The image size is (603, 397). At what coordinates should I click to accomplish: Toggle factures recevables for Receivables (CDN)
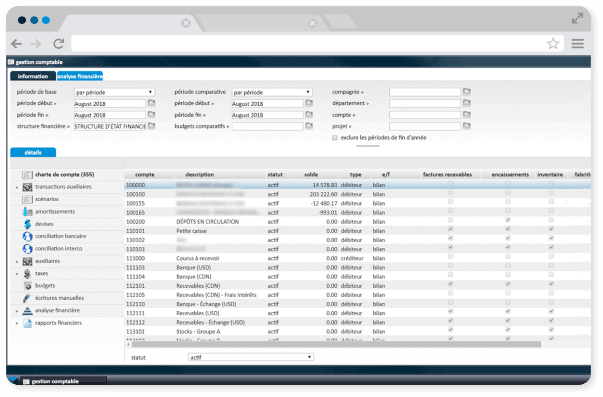click(x=450, y=284)
